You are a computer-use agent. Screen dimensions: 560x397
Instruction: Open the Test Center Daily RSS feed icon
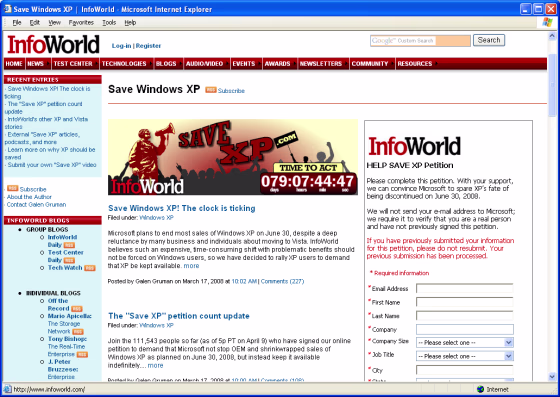[69, 260]
